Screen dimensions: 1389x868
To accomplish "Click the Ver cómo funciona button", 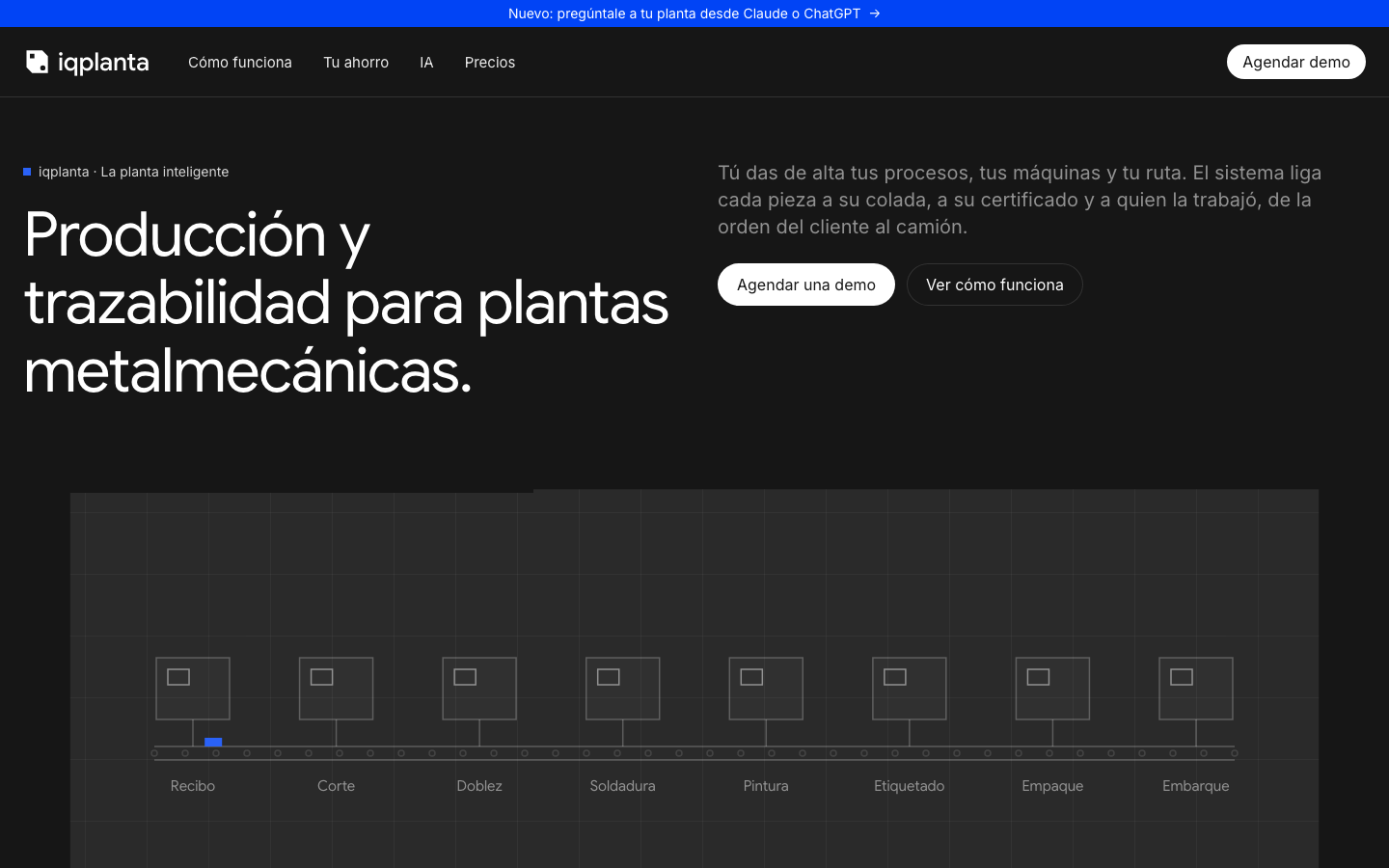I will coord(994,285).
